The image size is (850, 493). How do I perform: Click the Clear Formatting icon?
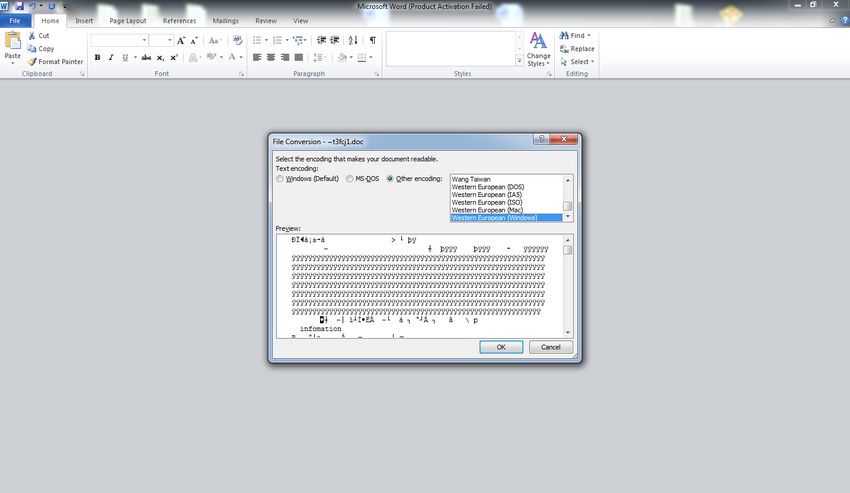pyautogui.click(x=237, y=41)
